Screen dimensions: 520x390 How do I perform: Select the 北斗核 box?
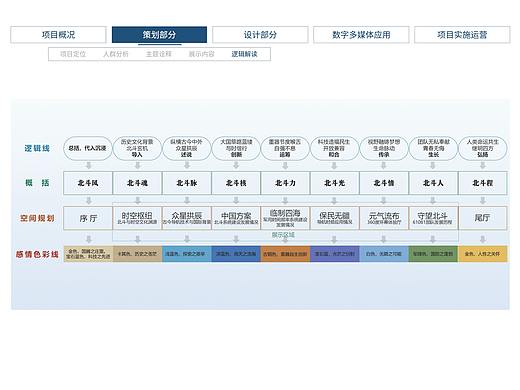coord(236,183)
